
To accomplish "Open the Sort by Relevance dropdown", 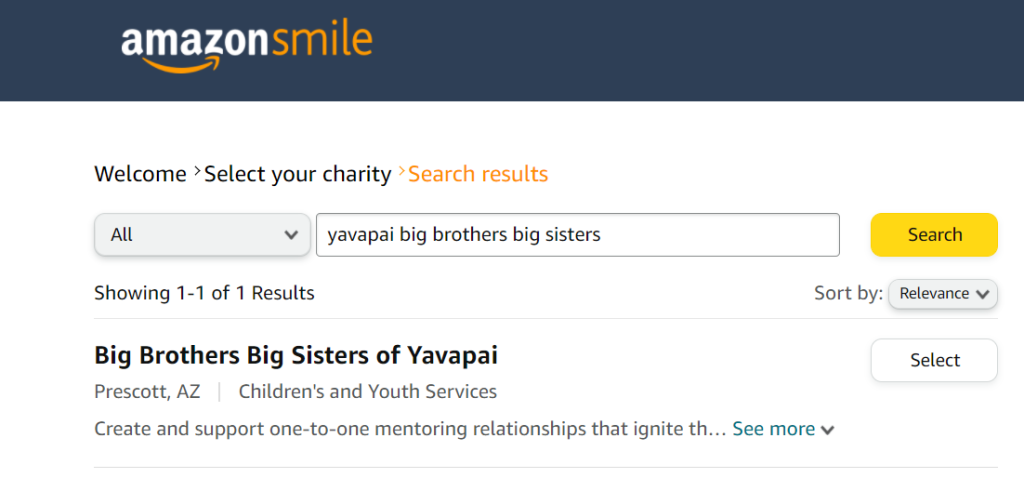I will coord(942,294).
